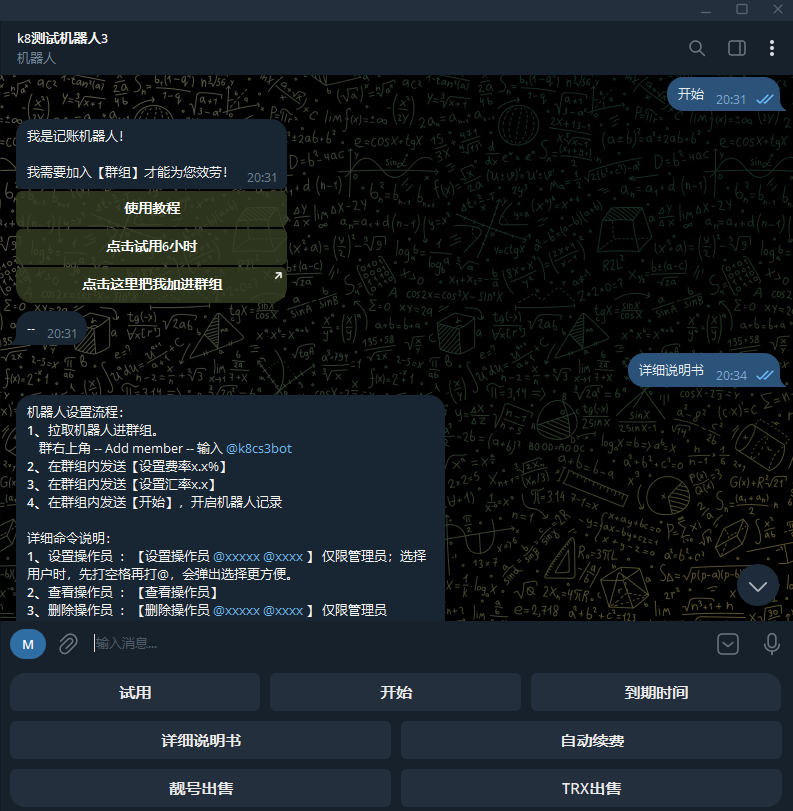Open the @k8cs3bot mention link
Viewport: 793px width, 811px height.
click(259, 448)
